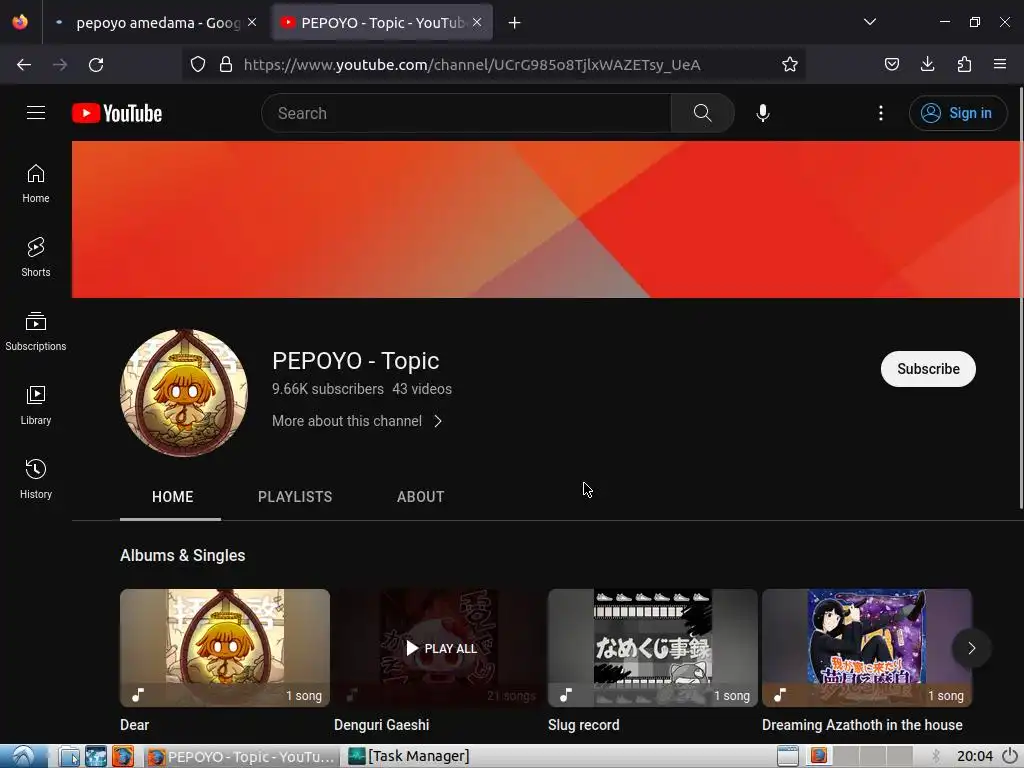
Task: Bookmark this page with star icon
Action: (x=790, y=64)
